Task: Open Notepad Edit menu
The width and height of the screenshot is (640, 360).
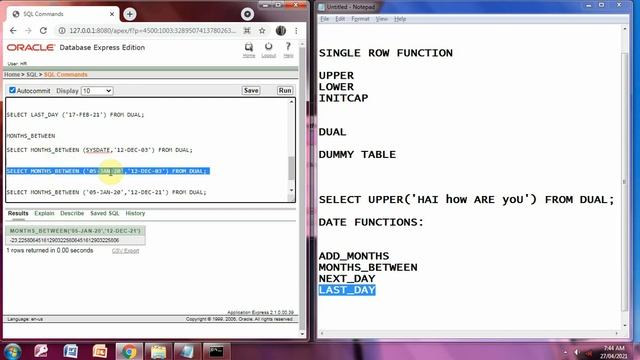Action: point(340,19)
